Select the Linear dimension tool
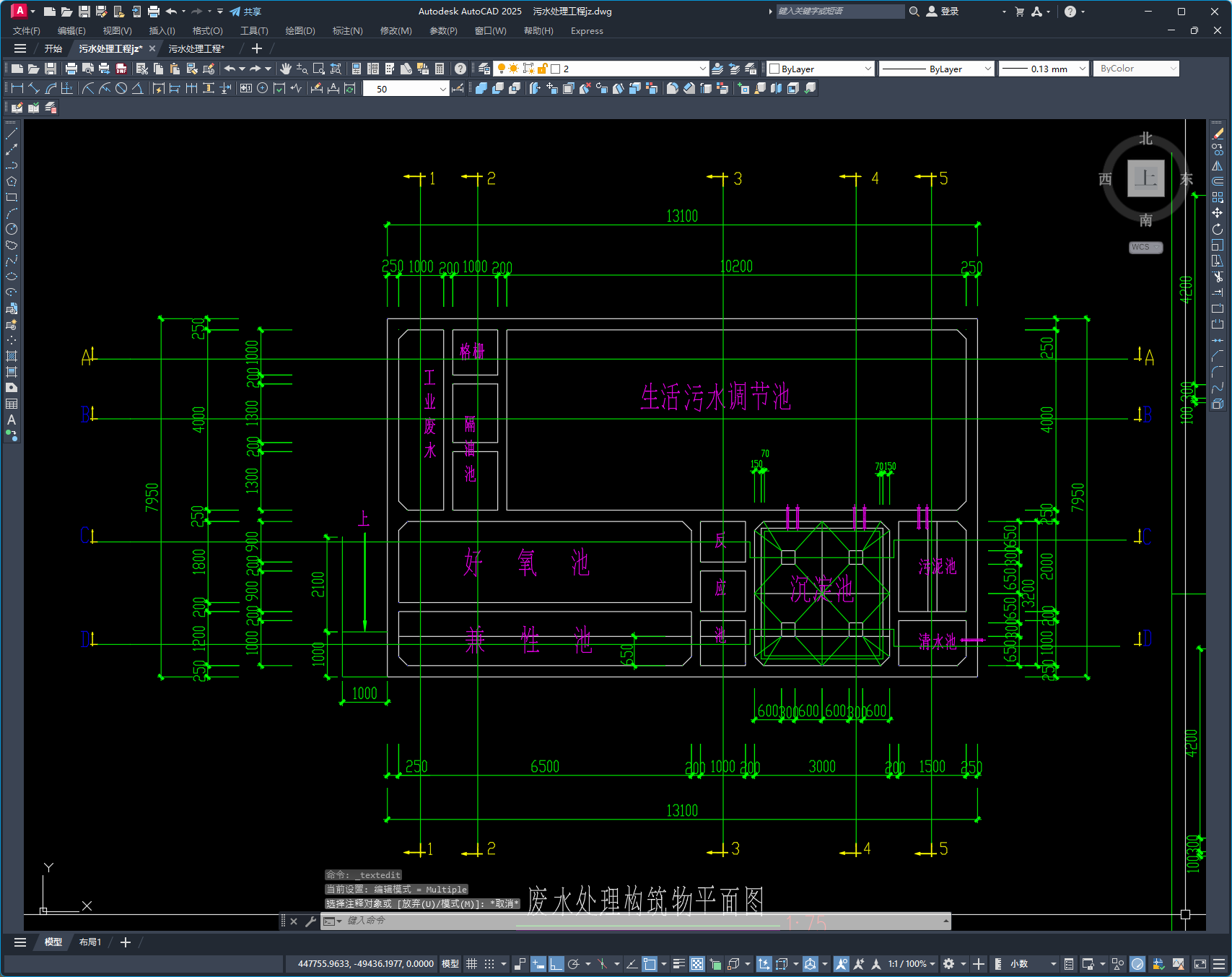 click(17, 88)
